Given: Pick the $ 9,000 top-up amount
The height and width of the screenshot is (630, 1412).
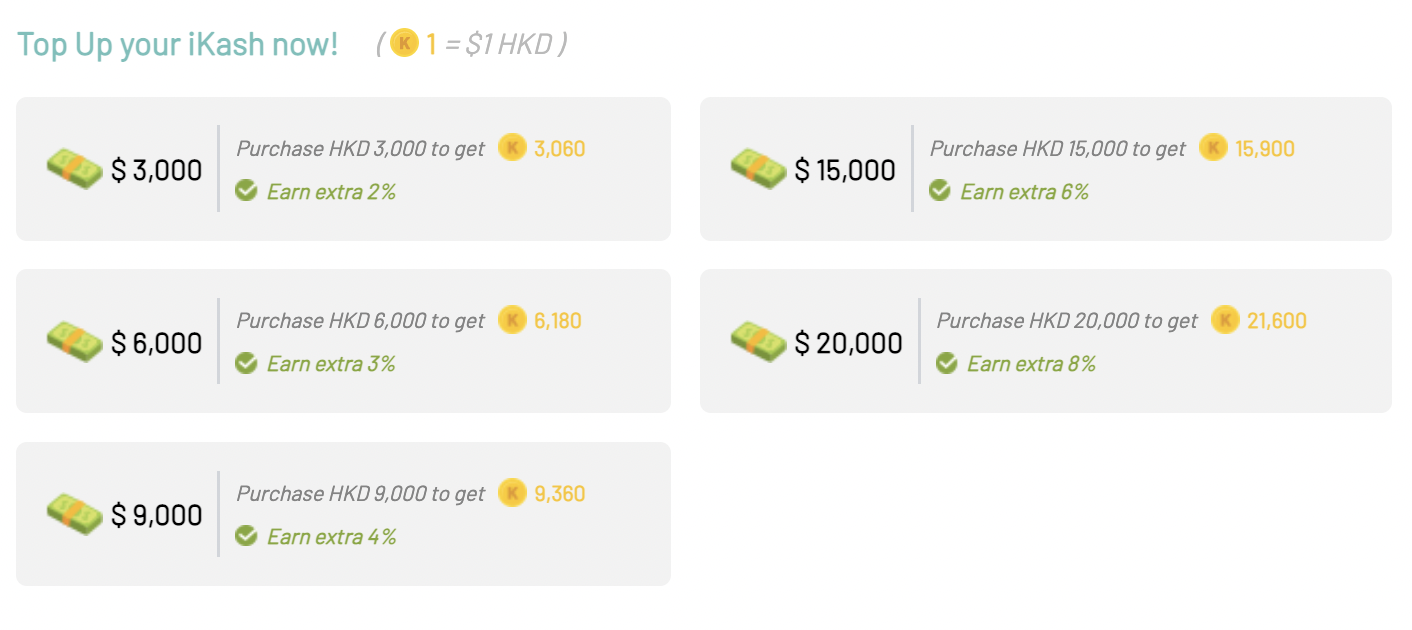Looking at the screenshot, I should (x=157, y=515).
